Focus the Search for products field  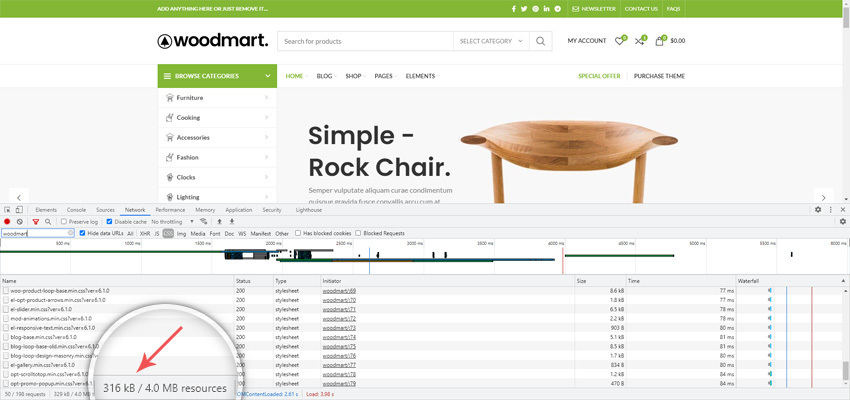tap(365, 41)
